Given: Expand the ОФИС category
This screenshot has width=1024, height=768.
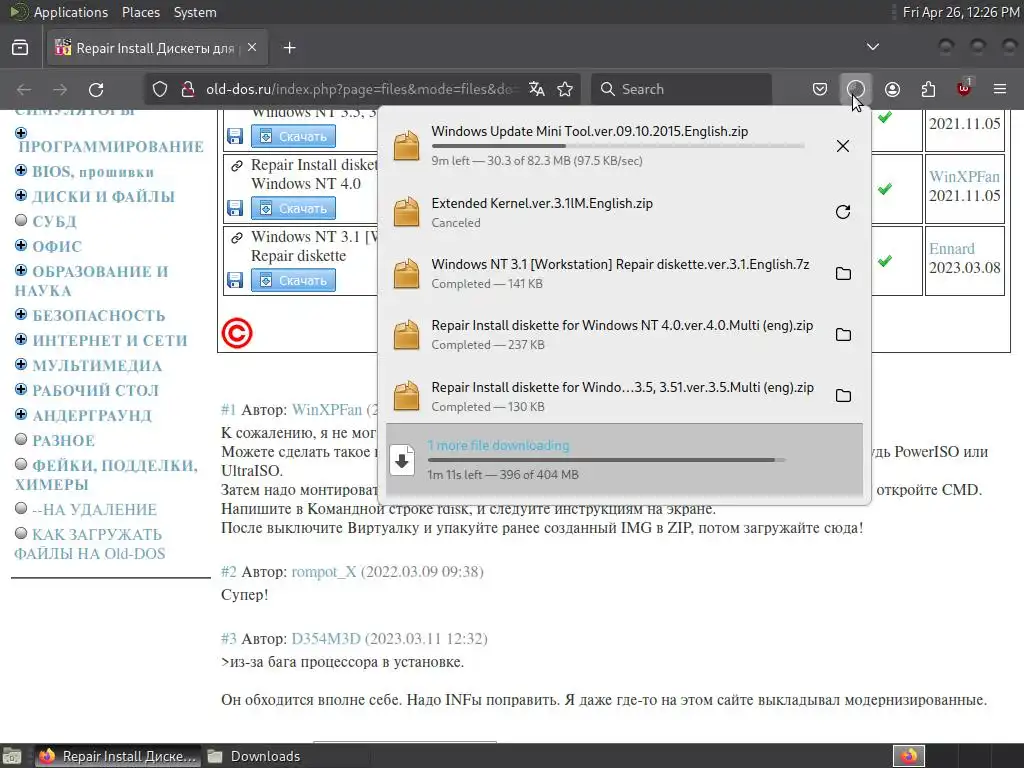Looking at the screenshot, I should pos(21,245).
